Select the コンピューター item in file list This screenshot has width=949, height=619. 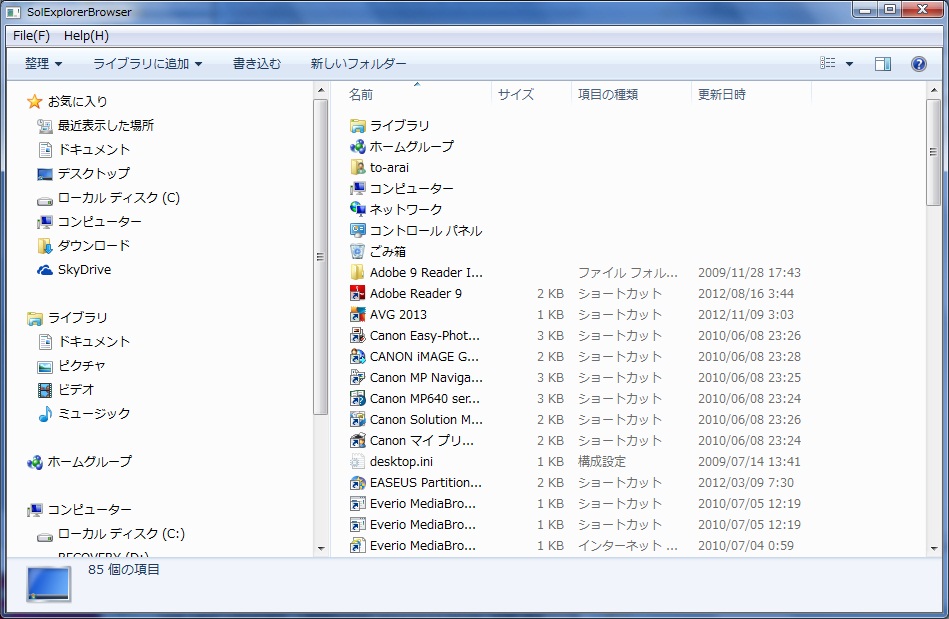[x=412, y=188]
